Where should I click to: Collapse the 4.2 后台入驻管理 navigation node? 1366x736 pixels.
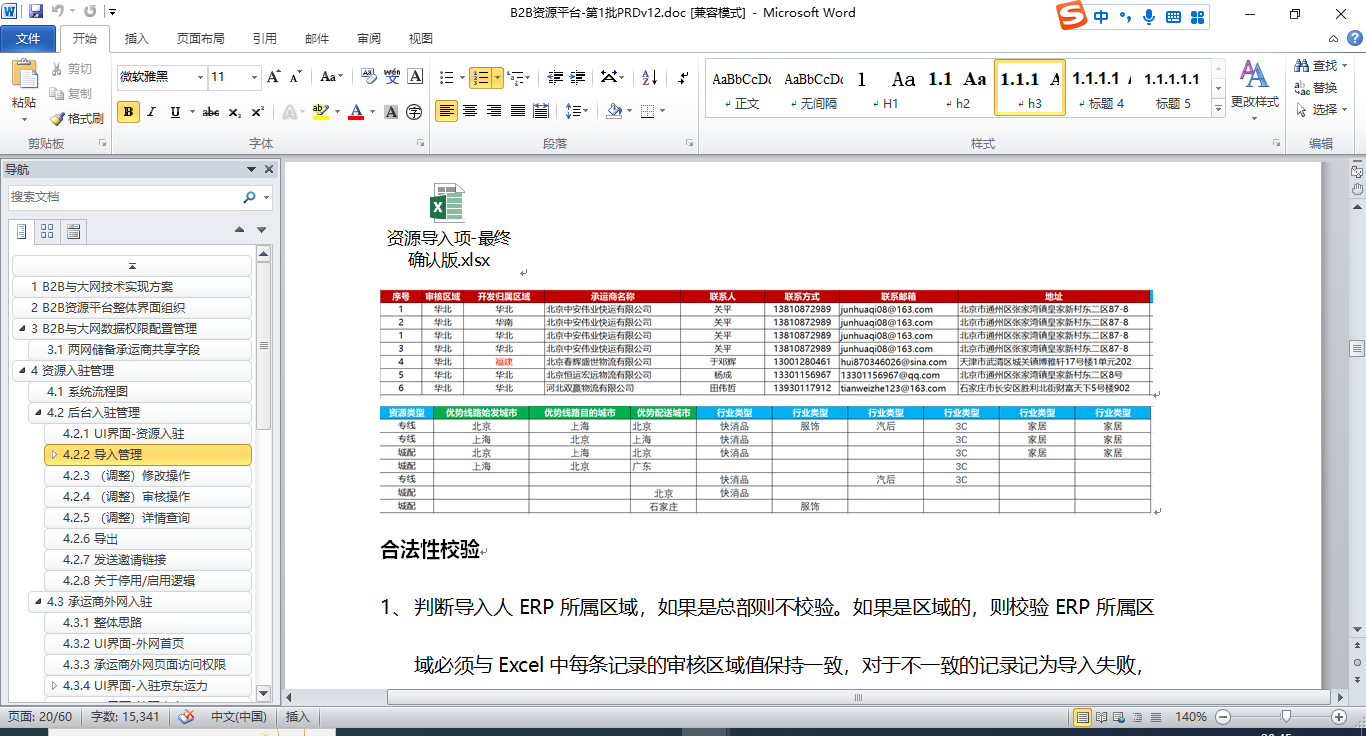pos(38,413)
